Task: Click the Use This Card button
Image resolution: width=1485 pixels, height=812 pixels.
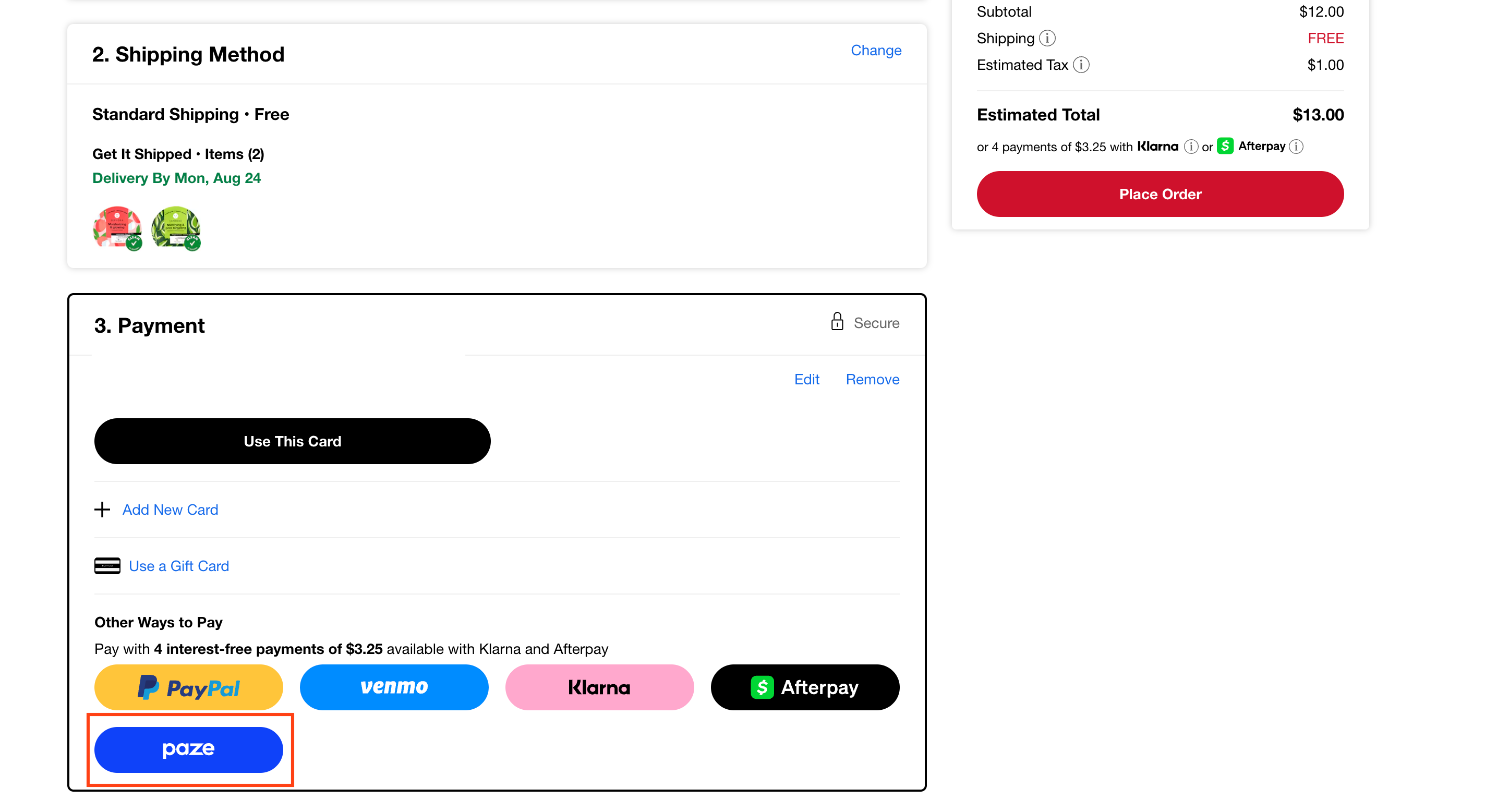Action: (x=292, y=441)
